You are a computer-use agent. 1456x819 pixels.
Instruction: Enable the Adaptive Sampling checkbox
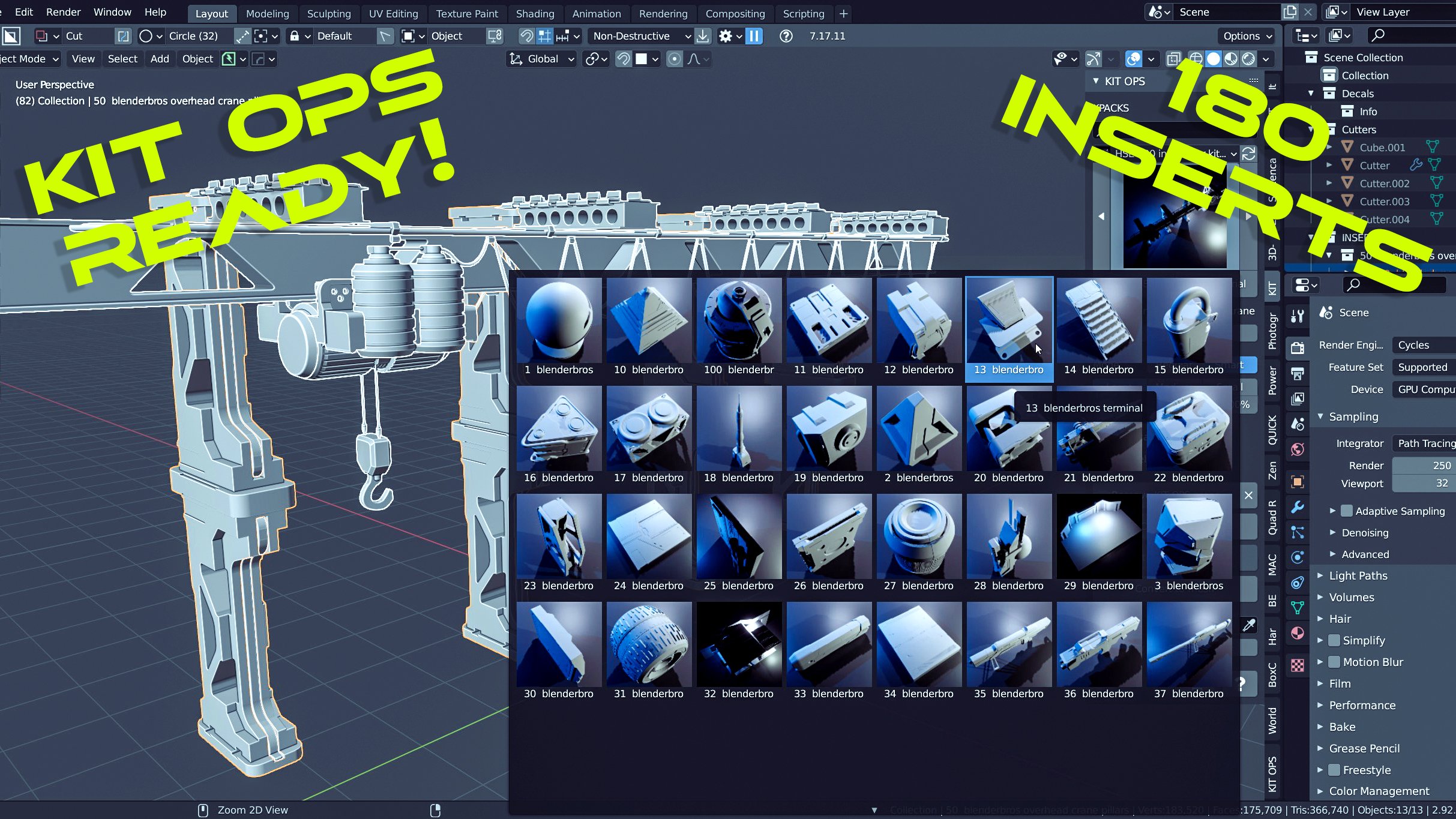1347,511
